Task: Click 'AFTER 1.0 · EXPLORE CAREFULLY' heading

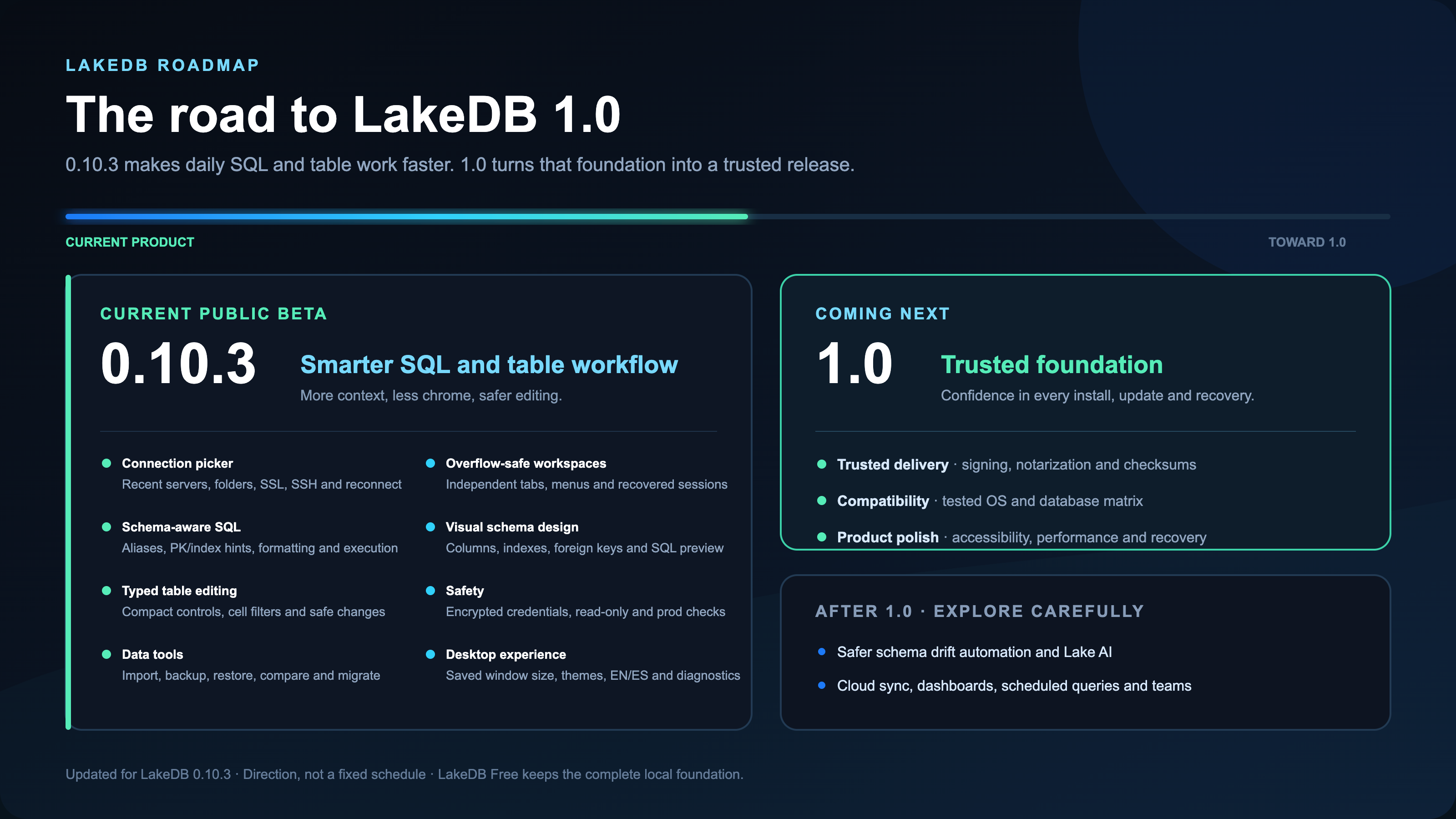Action: (980, 612)
